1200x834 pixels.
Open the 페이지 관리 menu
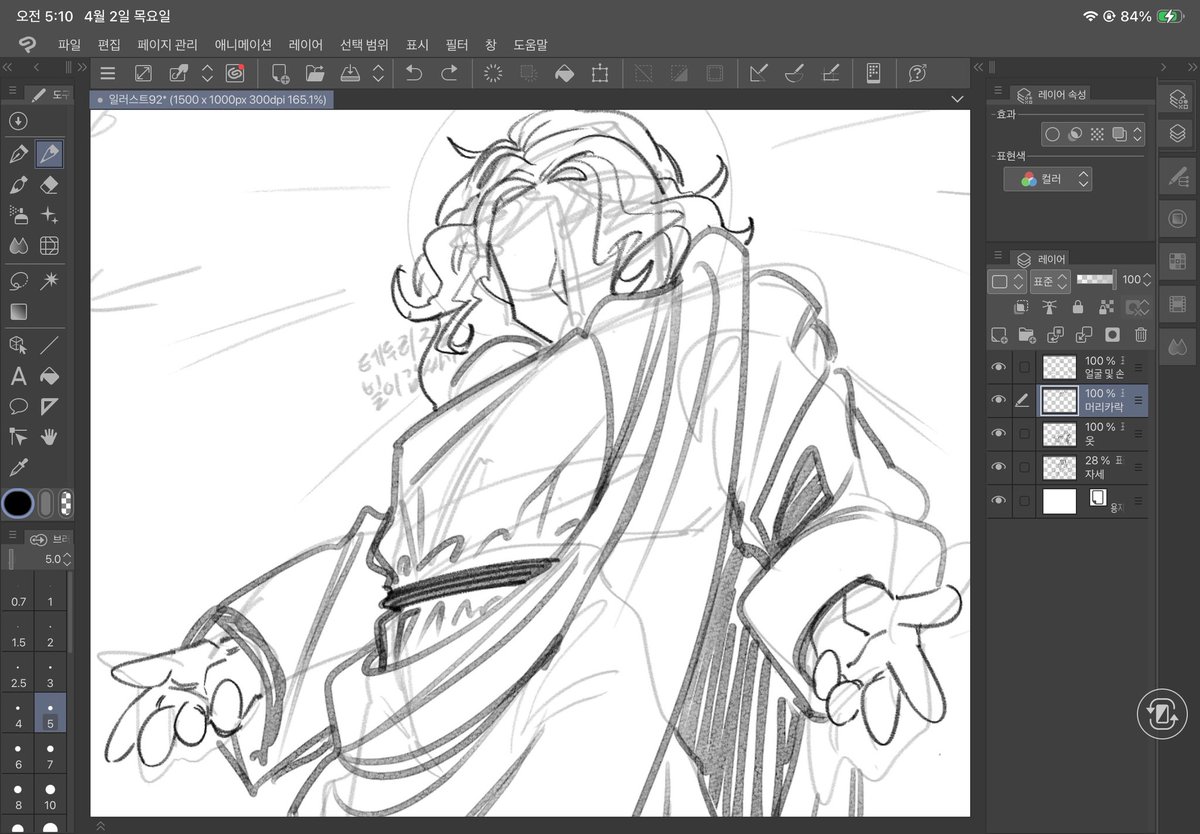point(168,45)
